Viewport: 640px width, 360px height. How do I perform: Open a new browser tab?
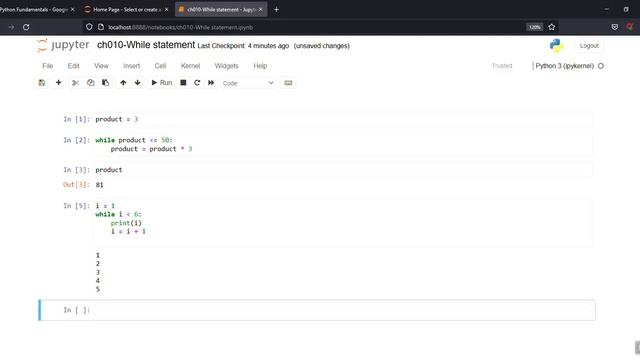(x=276, y=9)
